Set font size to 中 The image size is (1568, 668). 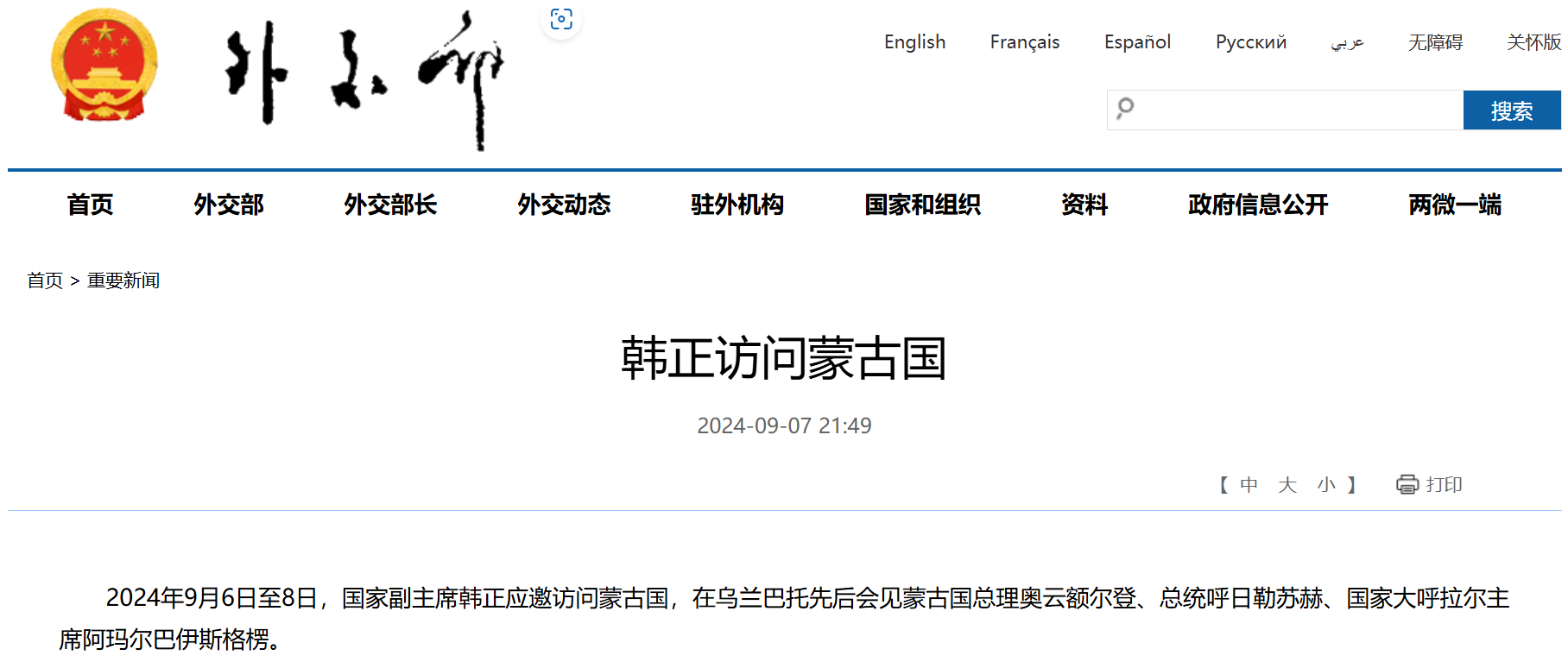(x=1249, y=485)
